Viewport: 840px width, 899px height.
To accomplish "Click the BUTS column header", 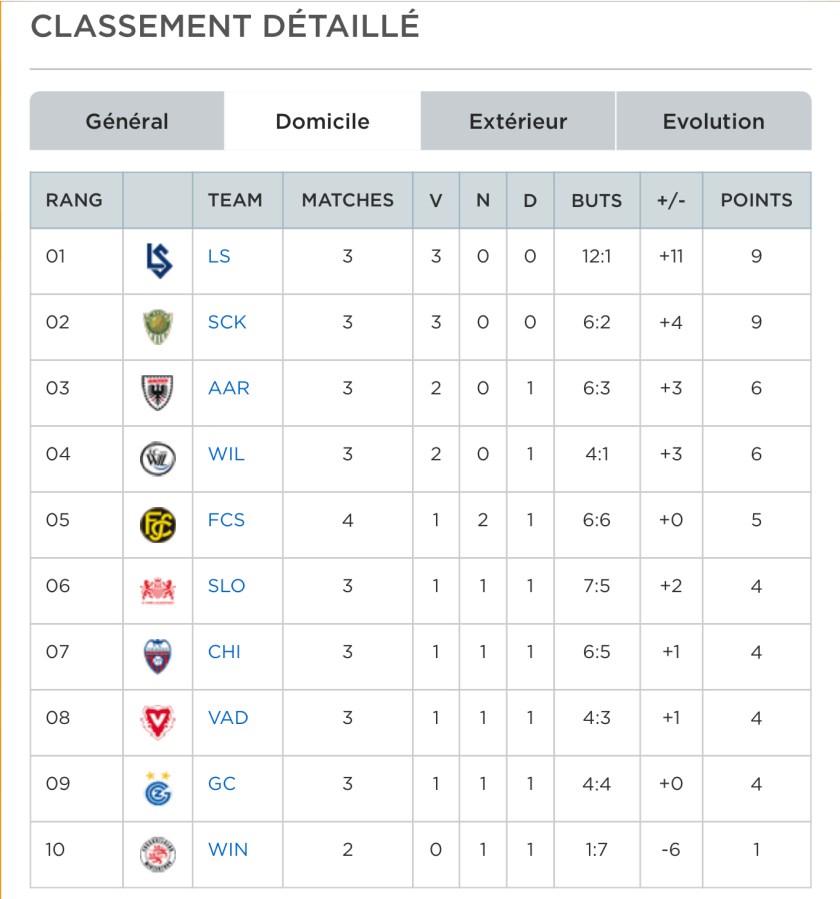I will 597,200.
